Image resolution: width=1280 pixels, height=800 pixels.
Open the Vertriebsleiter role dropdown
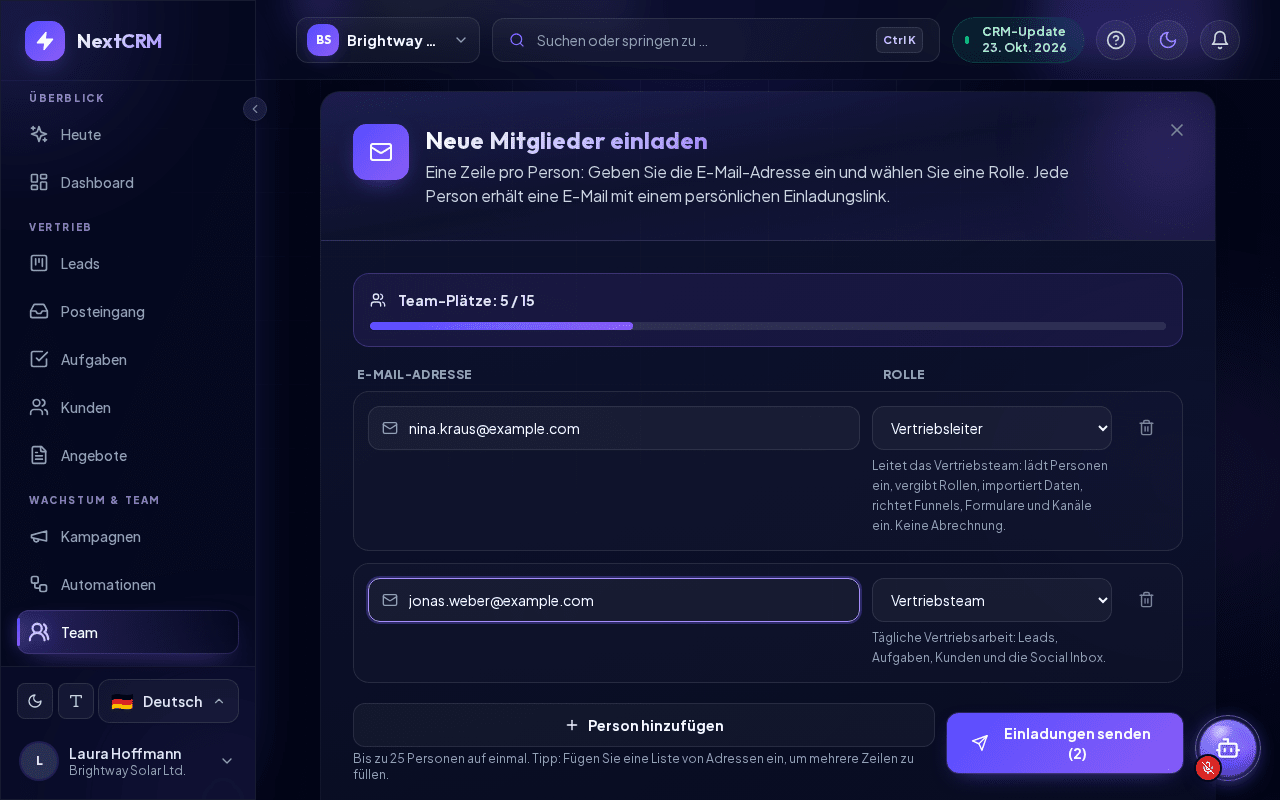992,428
